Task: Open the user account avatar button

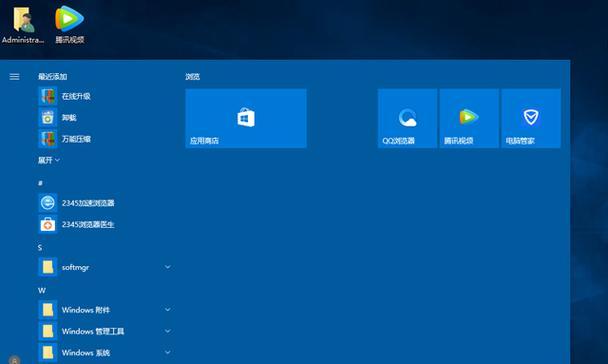Action: point(14,360)
